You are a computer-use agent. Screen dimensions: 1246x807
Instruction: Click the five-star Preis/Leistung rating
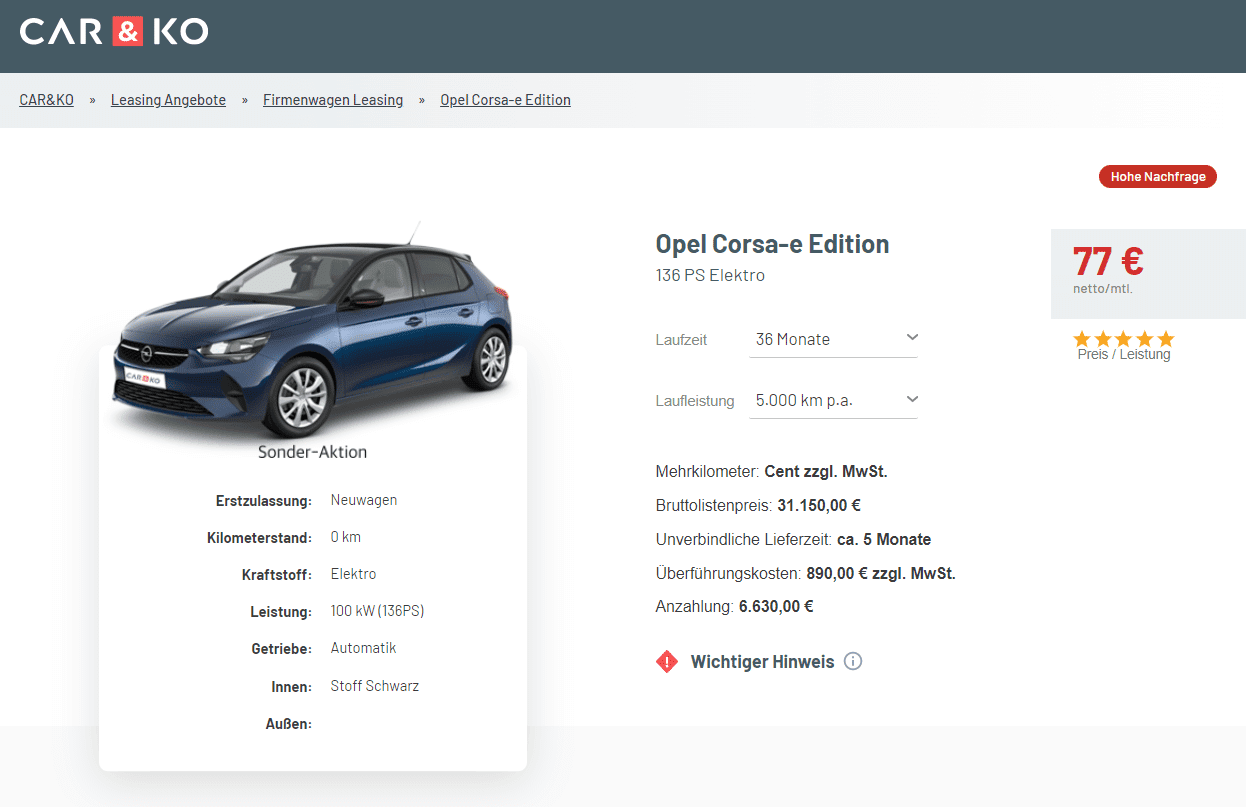click(x=1124, y=339)
